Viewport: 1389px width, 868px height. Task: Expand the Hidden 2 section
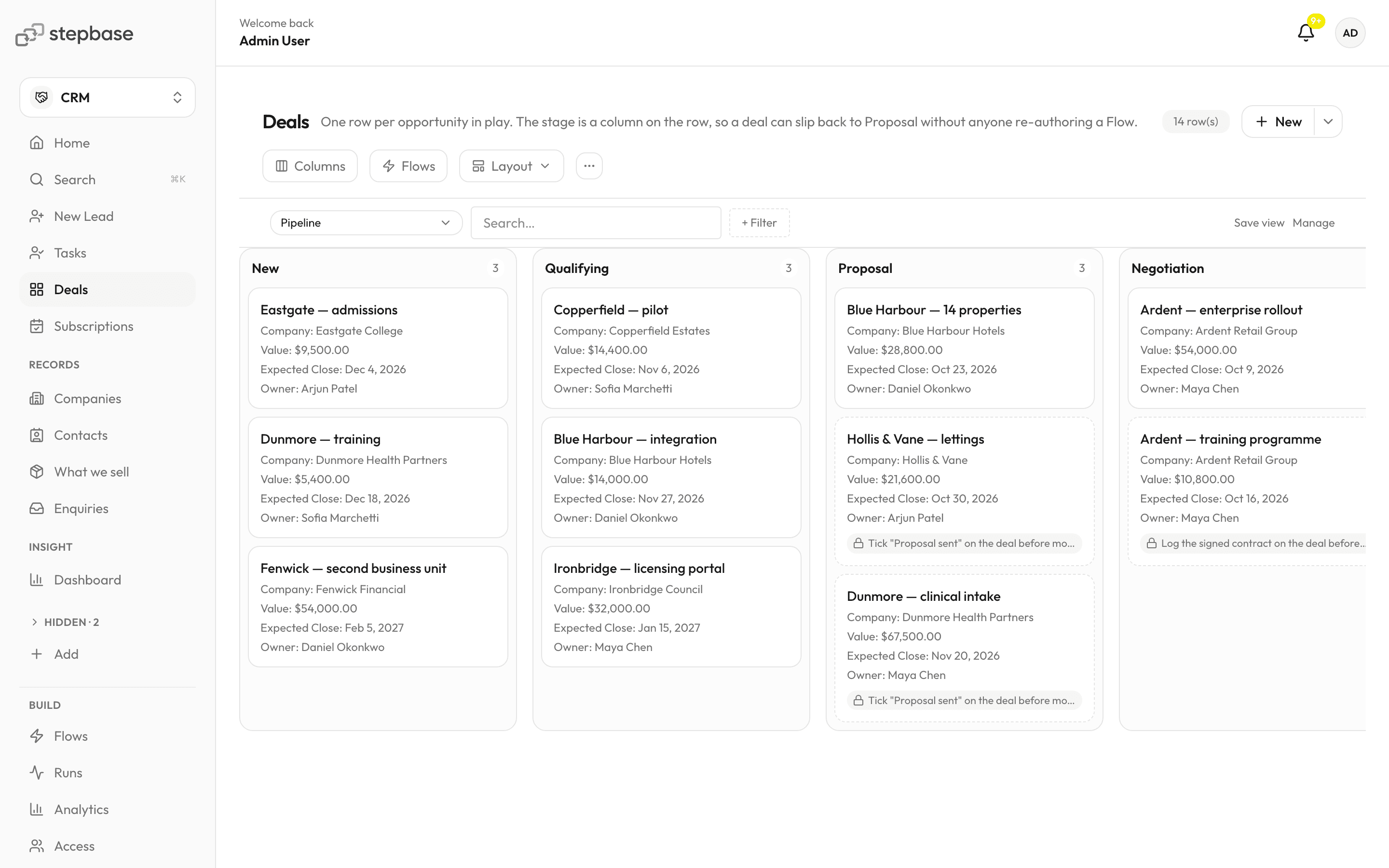[x=65, y=622]
